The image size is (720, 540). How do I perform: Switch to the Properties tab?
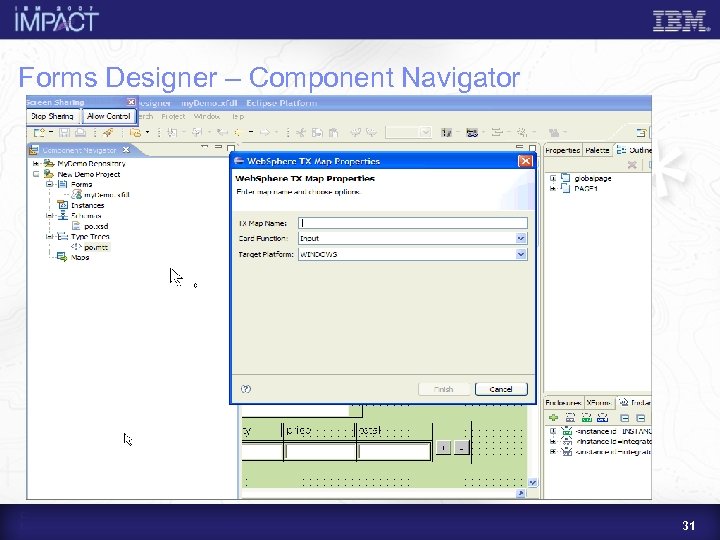(562, 150)
